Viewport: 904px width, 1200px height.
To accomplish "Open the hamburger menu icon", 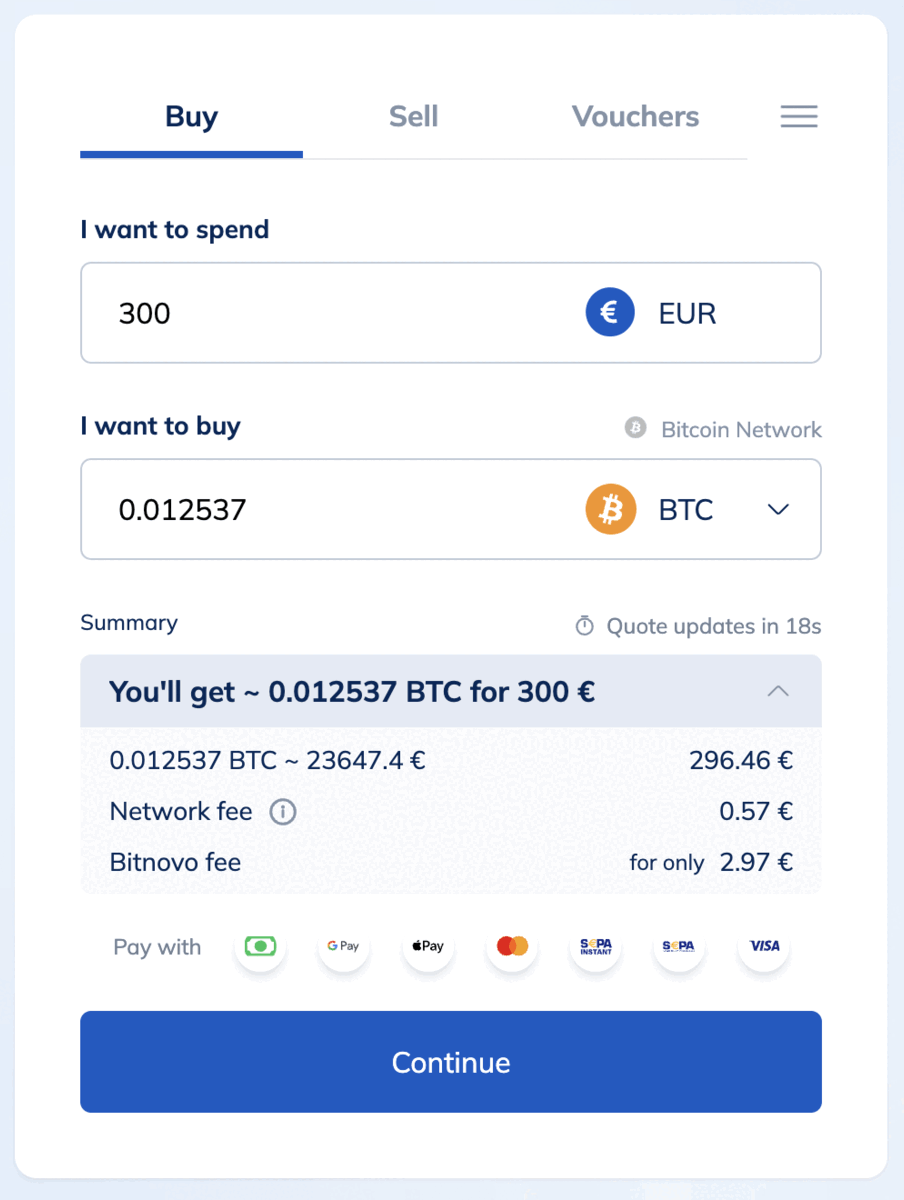I will pos(799,116).
